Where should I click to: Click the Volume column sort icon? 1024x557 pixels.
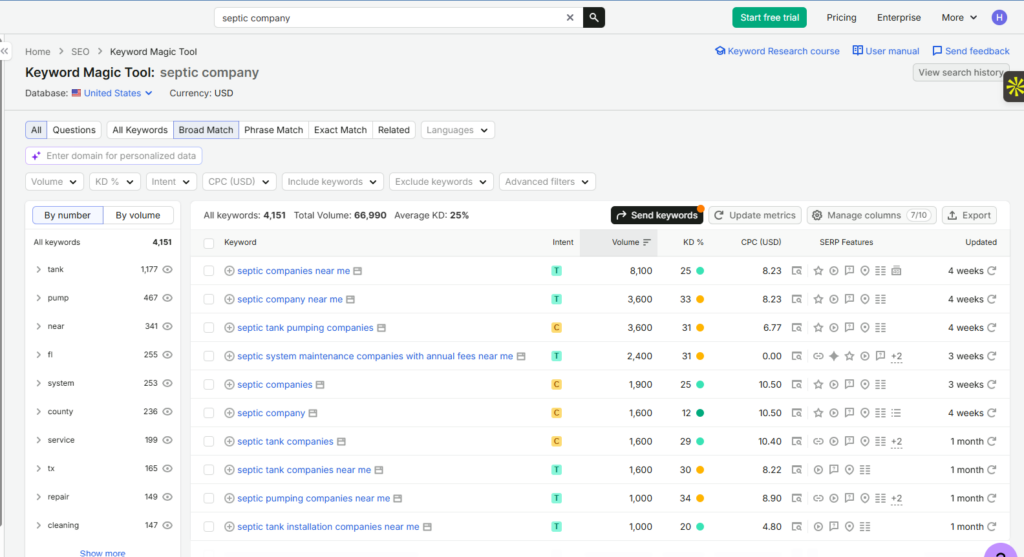point(647,242)
